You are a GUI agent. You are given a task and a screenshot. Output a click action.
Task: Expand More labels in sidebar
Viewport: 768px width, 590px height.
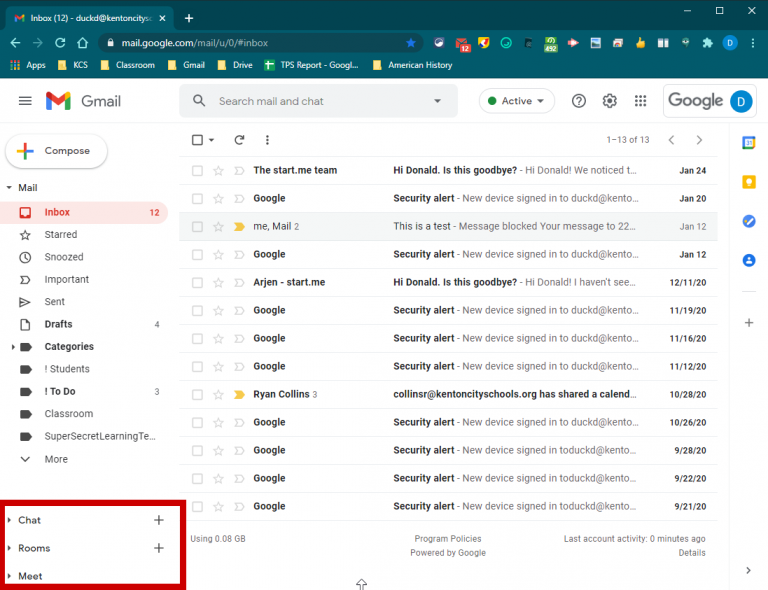56,459
